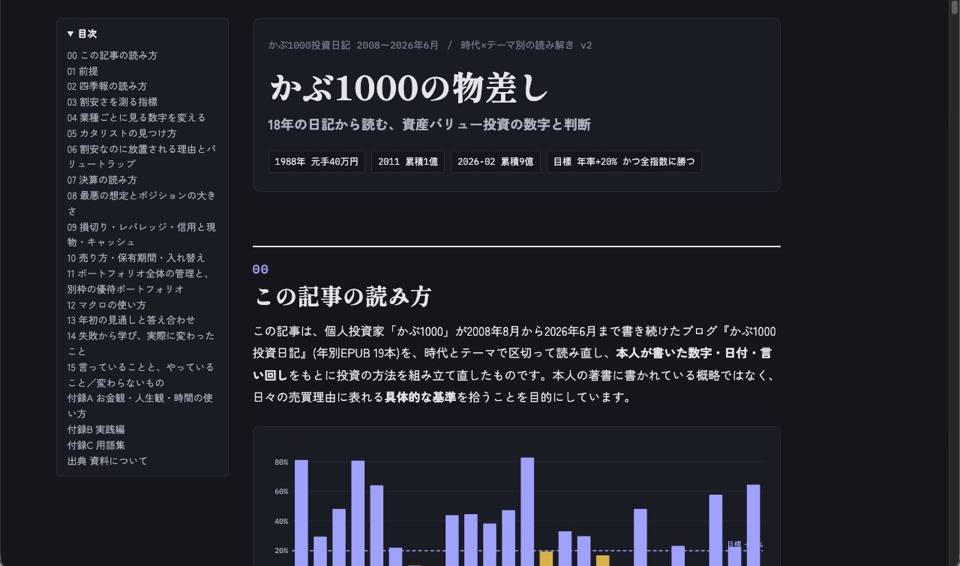
Task: Click the purple 00 section number
Action: click(260, 270)
